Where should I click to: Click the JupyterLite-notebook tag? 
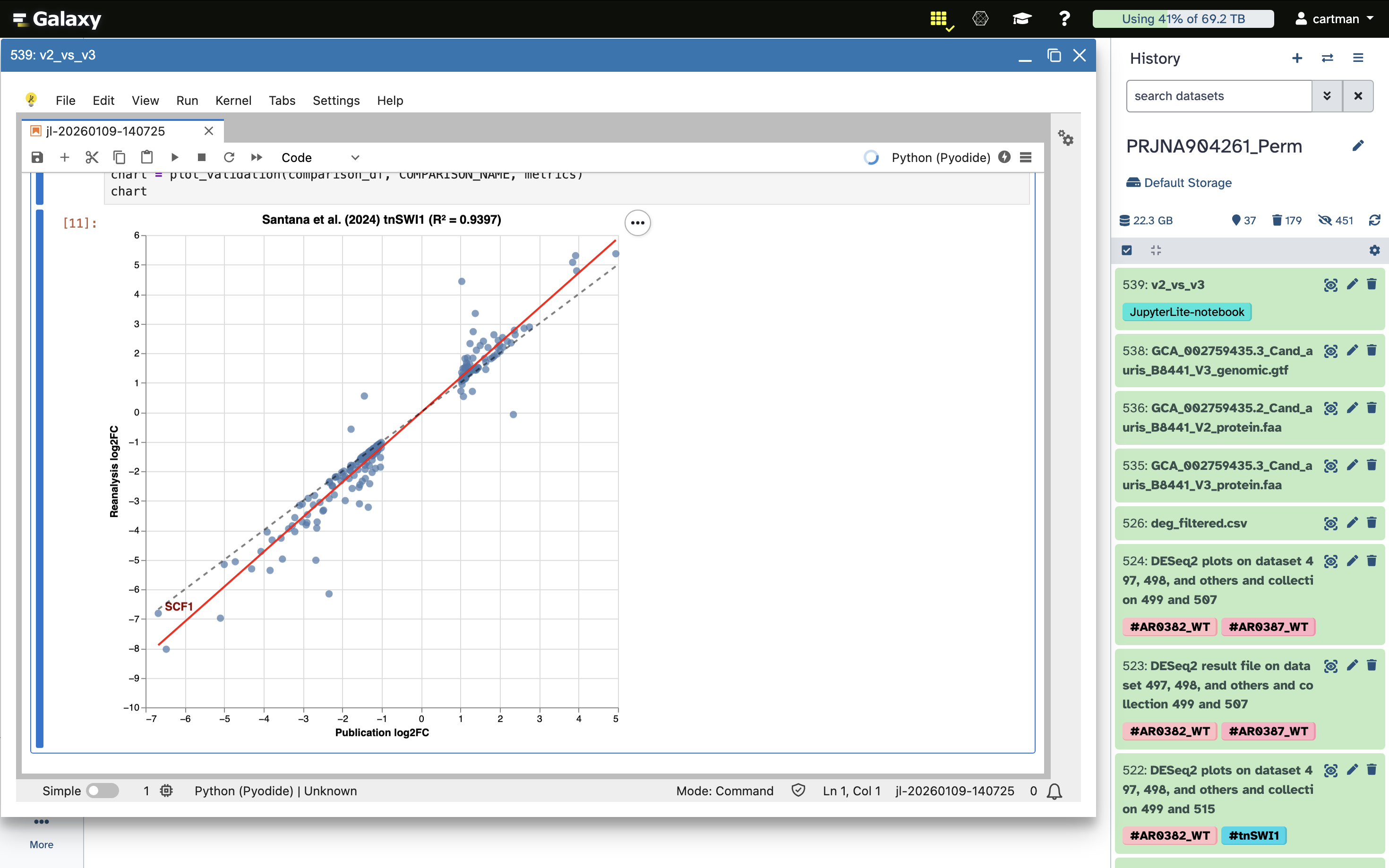click(1187, 312)
